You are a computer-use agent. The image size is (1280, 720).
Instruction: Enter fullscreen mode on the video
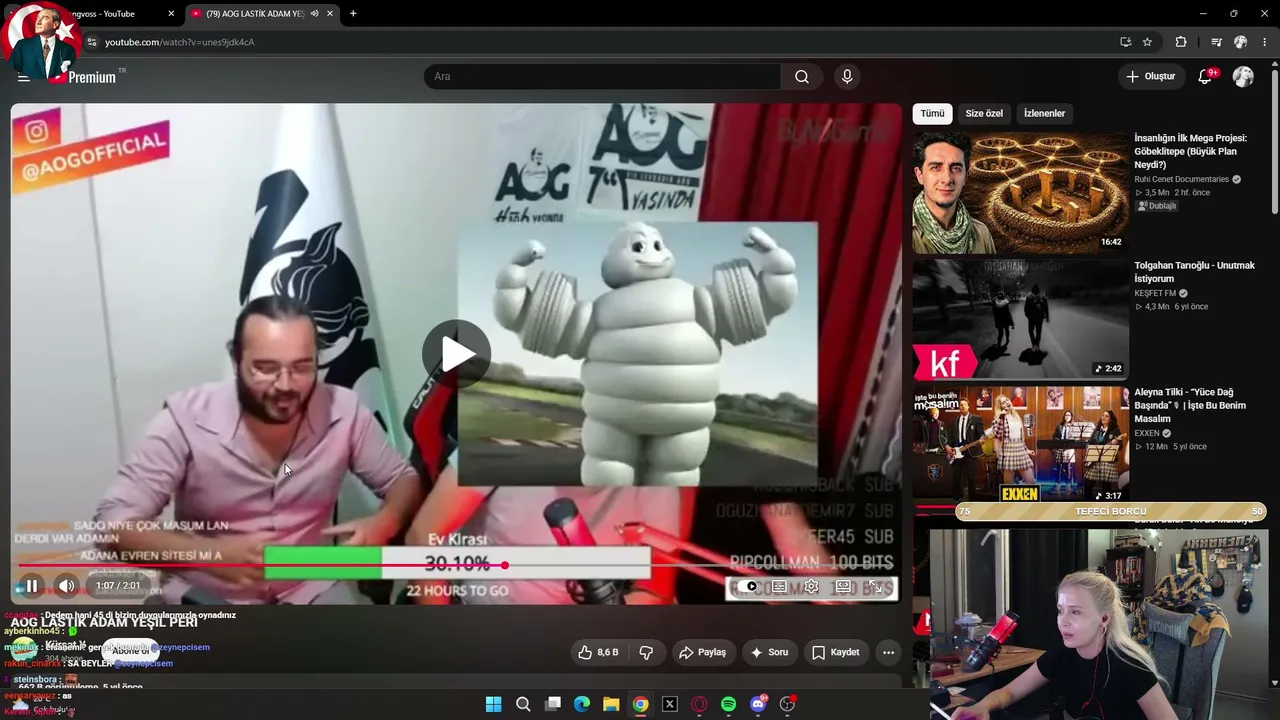coord(875,587)
